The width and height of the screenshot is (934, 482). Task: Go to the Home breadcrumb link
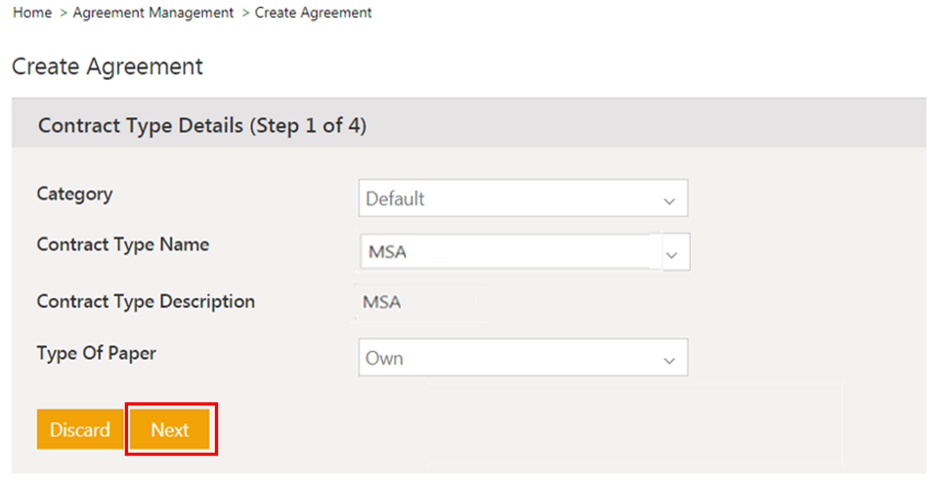pos(32,13)
